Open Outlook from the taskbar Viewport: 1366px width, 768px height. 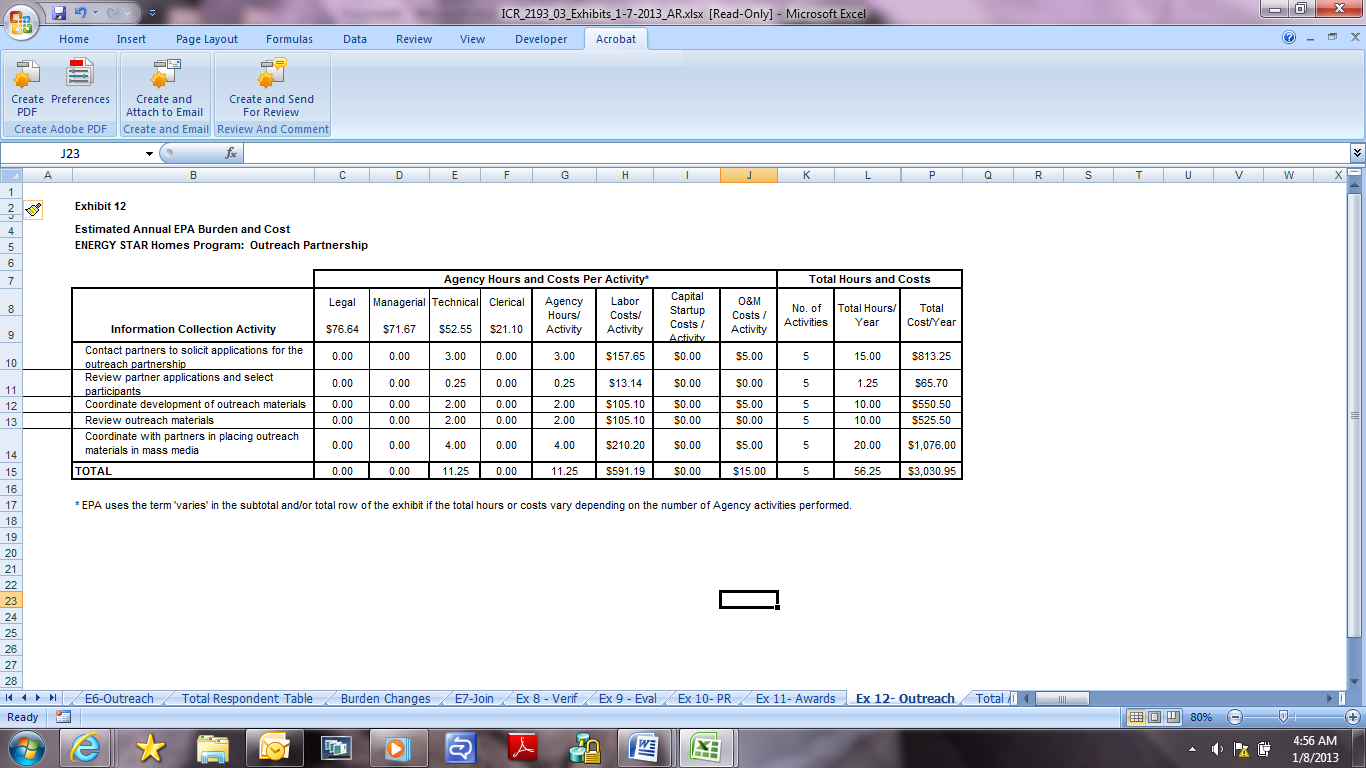coord(274,747)
